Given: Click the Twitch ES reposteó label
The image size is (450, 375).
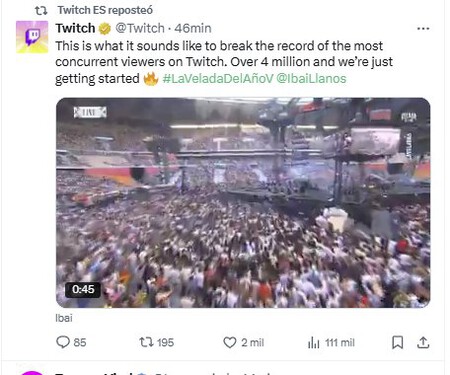Looking at the screenshot, I should click(105, 10).
